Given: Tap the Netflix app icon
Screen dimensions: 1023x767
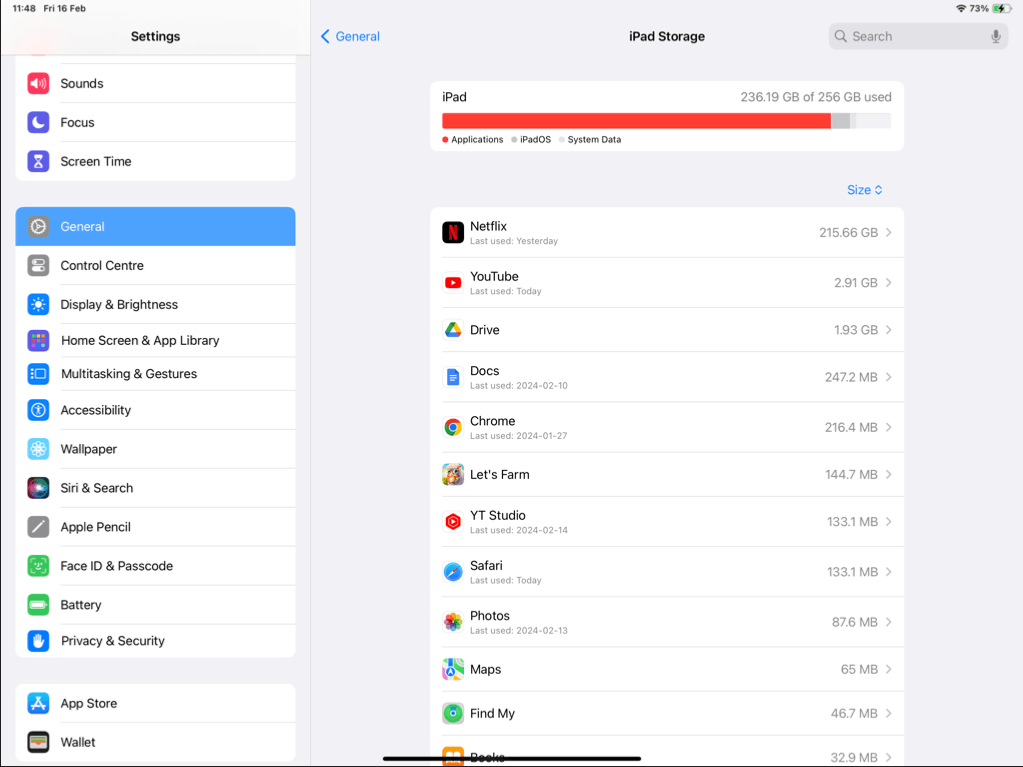Looking at the screenshot, I should (x=453, y=232).
